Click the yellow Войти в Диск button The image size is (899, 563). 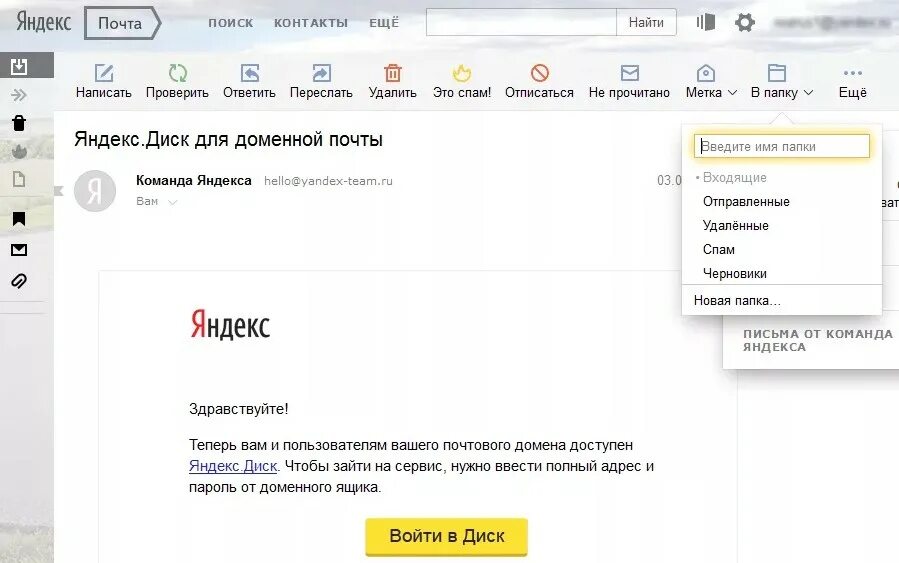(447, 537)
